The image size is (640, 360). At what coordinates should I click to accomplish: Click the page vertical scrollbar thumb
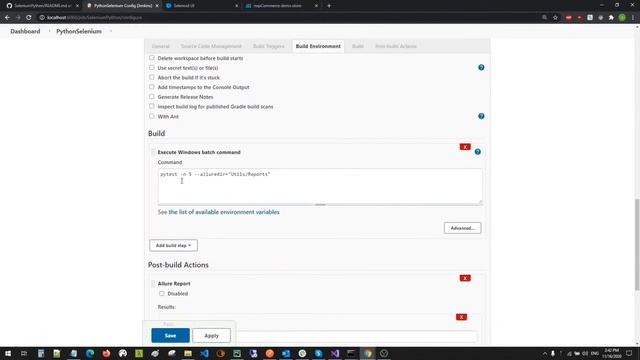click(x=637, y=244)
